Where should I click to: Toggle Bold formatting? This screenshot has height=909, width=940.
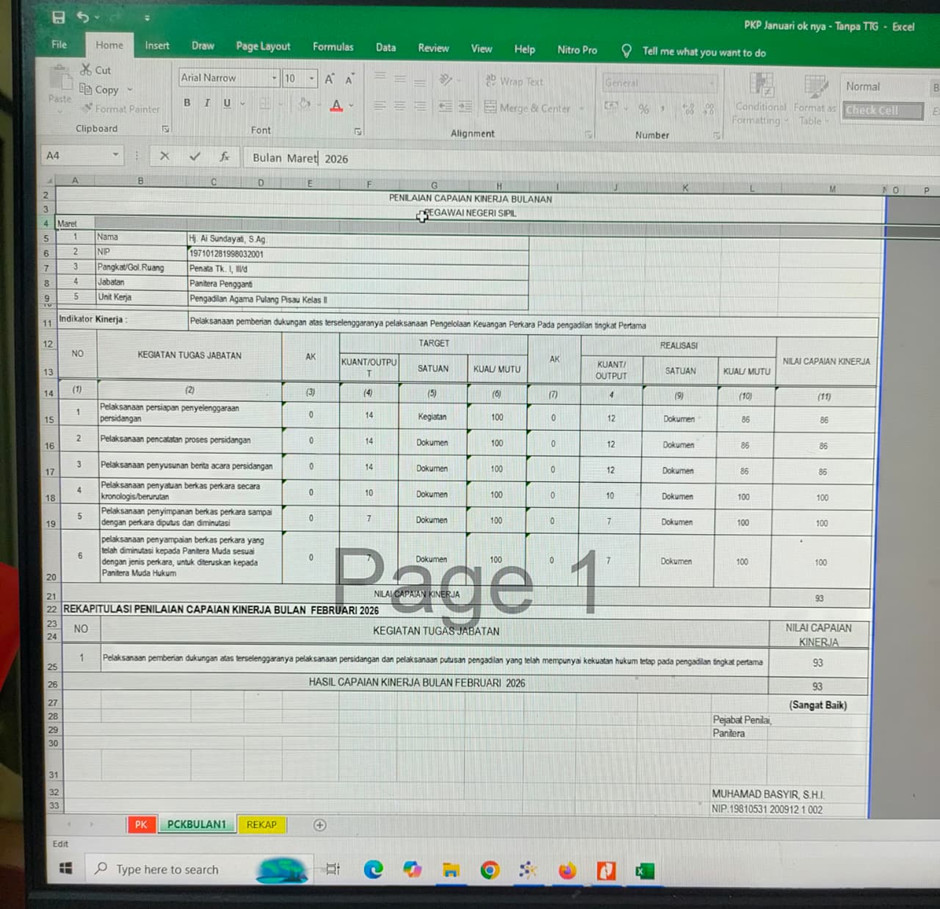(x=187, y=104)
